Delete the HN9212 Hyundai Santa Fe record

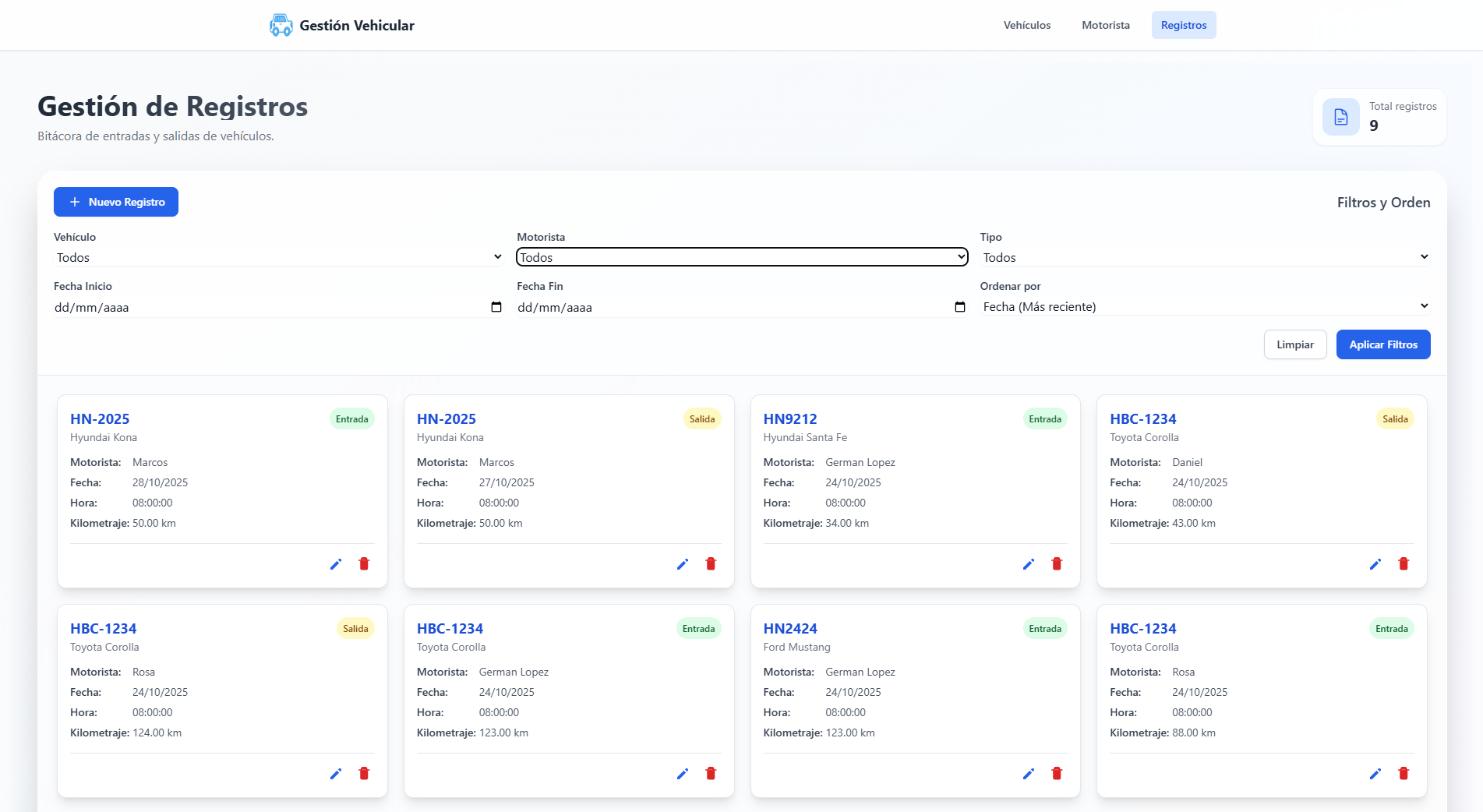click(1057, 564)
